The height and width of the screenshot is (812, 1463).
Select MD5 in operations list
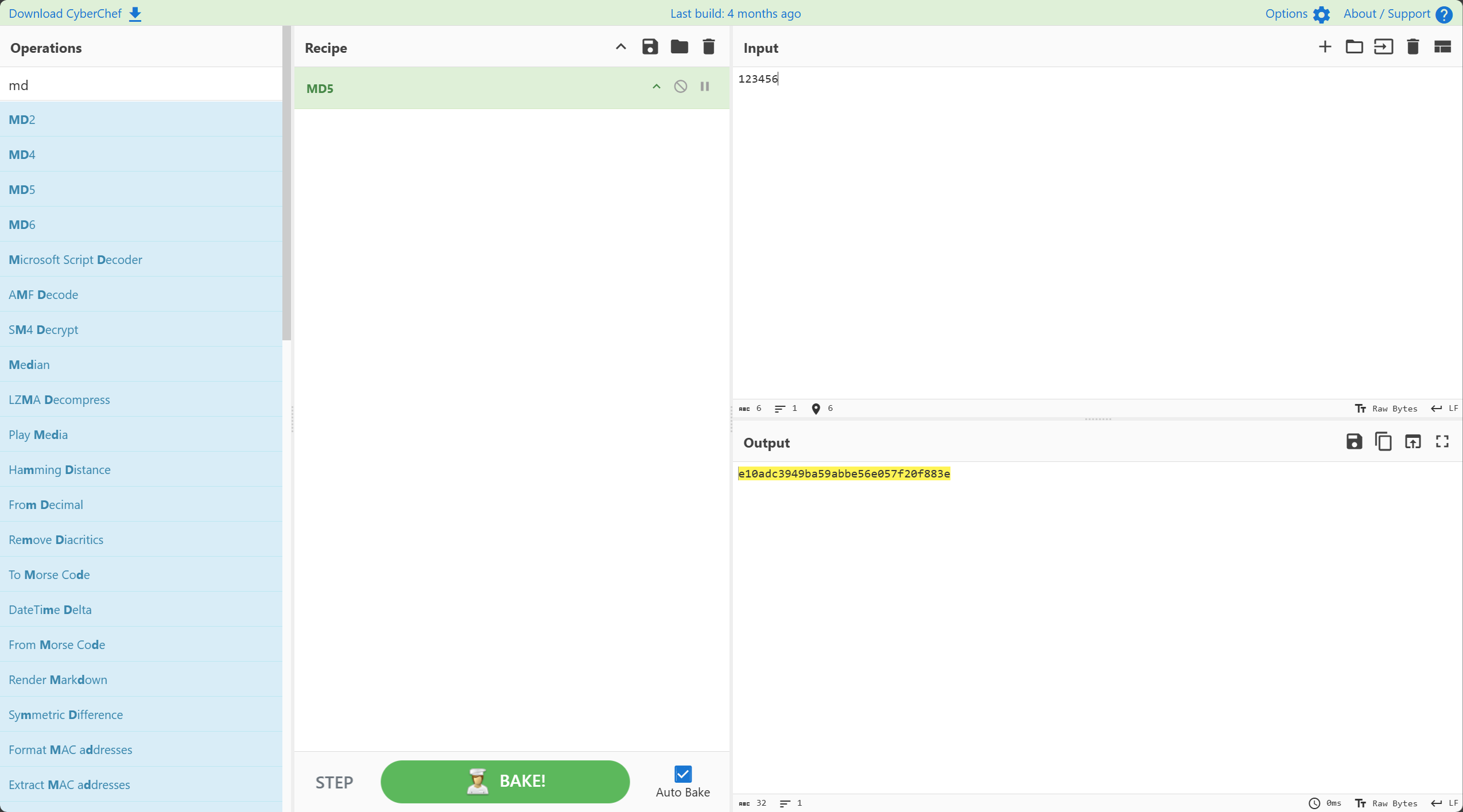coord(141,189)
